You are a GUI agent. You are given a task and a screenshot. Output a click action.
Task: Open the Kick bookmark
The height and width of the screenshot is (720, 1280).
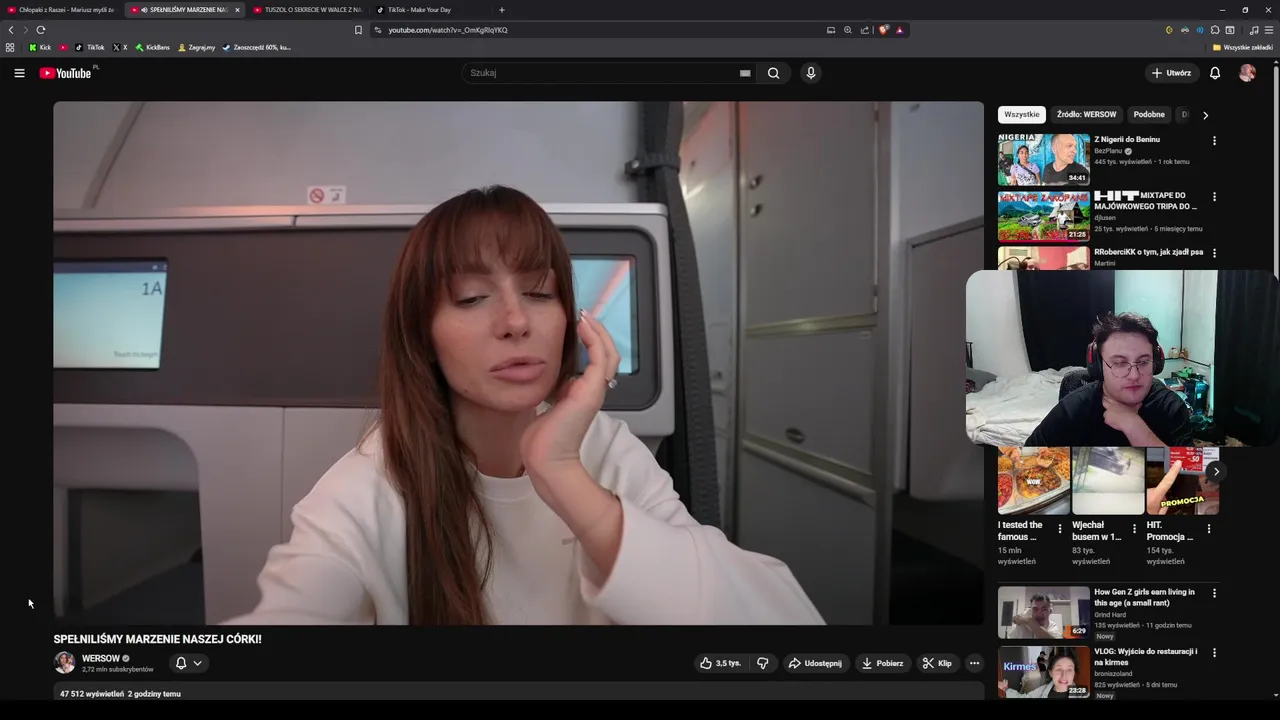tap(40, 47)
